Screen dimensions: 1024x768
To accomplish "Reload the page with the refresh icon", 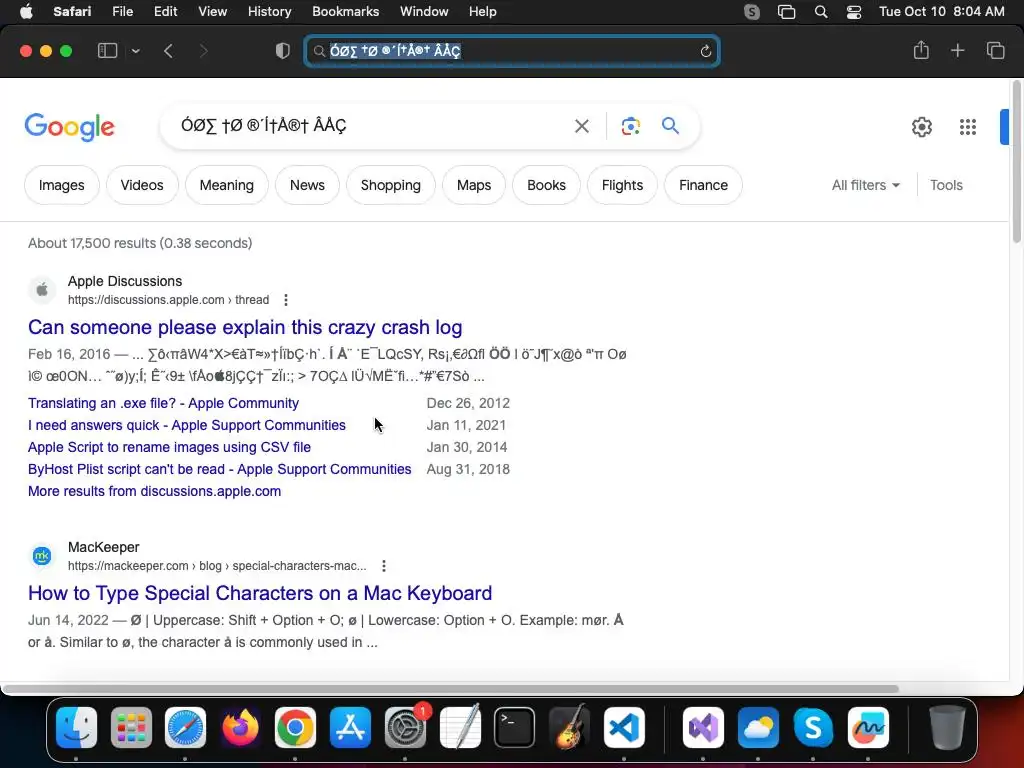I will 705,51.
